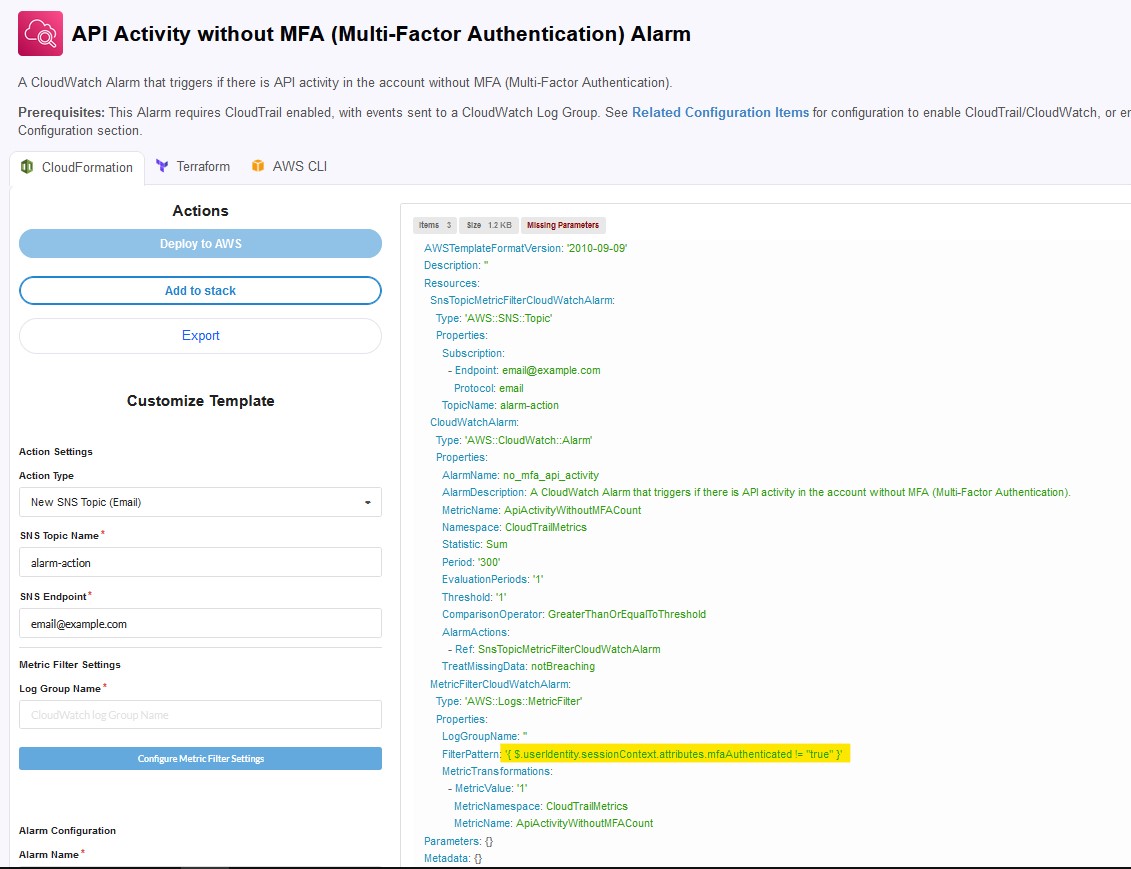Screen dimensions: 1131x869
Task: Click the orange AWS CLI cube icon
Action: click(x=258, y=166)
